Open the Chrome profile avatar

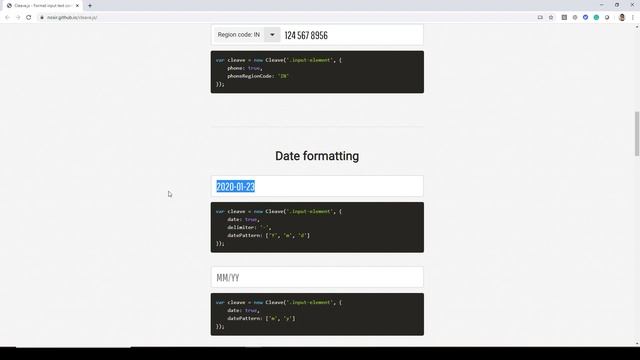pyautogui.click(x=622, y=18)
